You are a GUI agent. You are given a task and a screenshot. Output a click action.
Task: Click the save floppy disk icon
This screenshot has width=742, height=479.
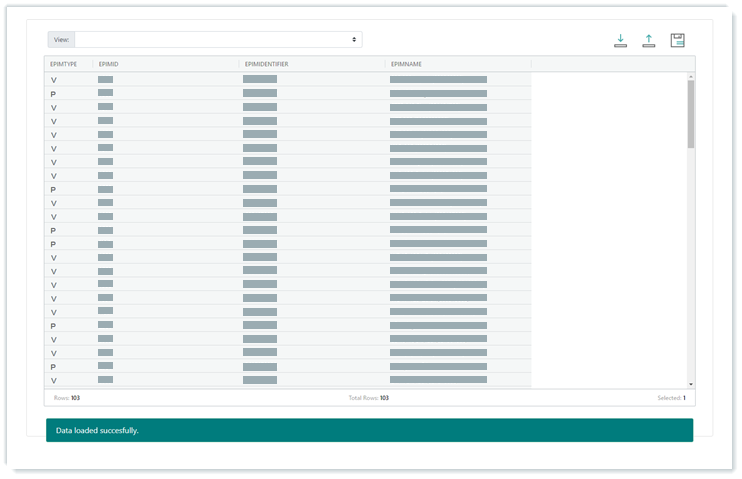(x=677, y=40)
